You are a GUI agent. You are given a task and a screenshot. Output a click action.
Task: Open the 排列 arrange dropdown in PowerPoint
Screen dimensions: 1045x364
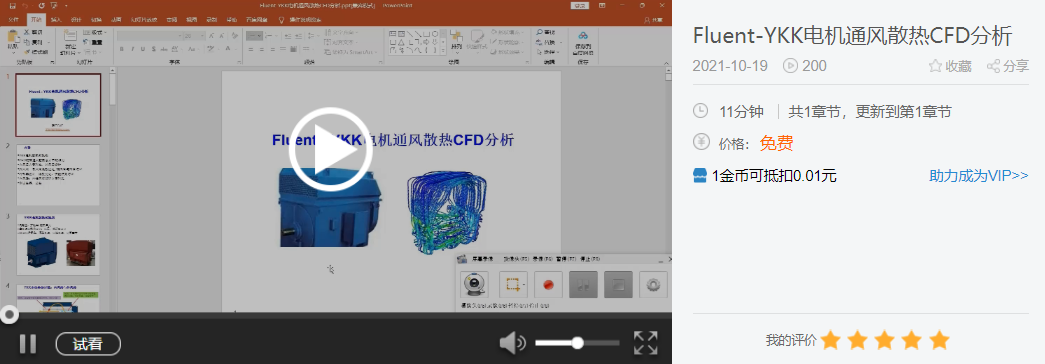point(457,41)
